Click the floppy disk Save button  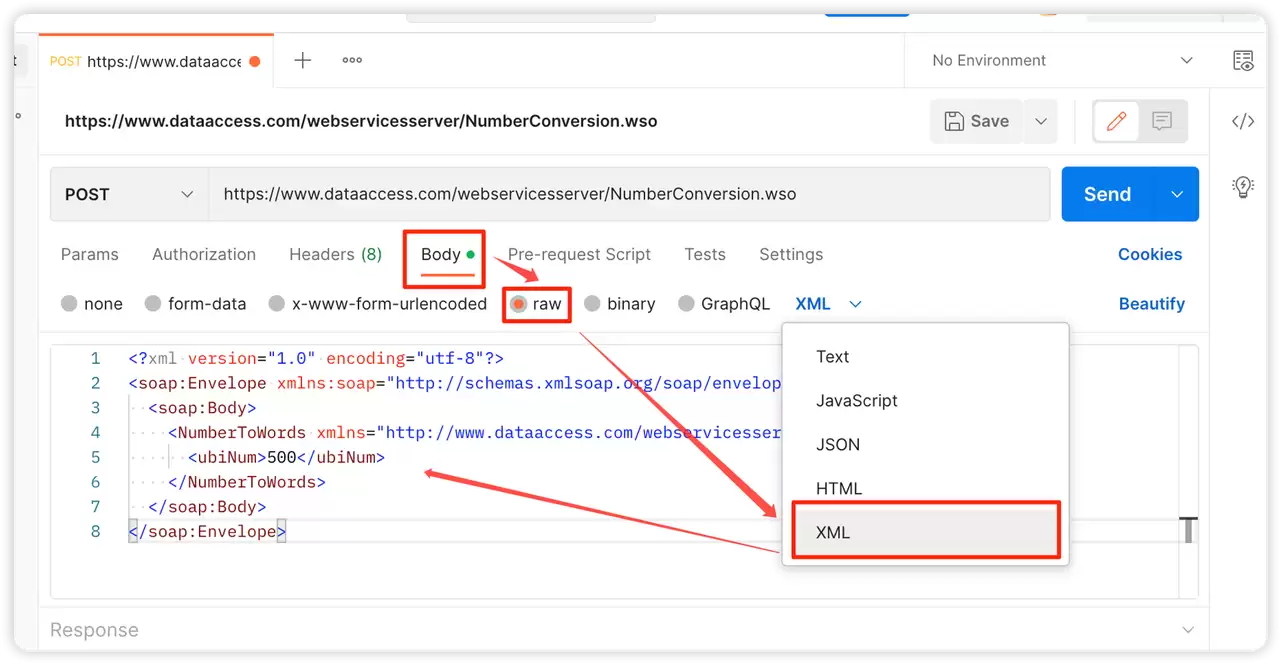(x=977, y=121)
